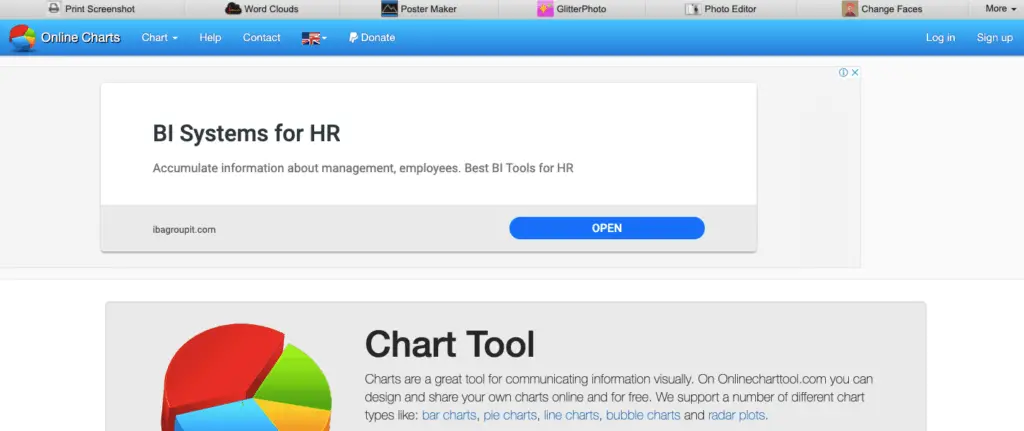Viewport: 1024px width, 431px height.
Task: Click the PayPal Donate icon
Action: pos(353,37)
